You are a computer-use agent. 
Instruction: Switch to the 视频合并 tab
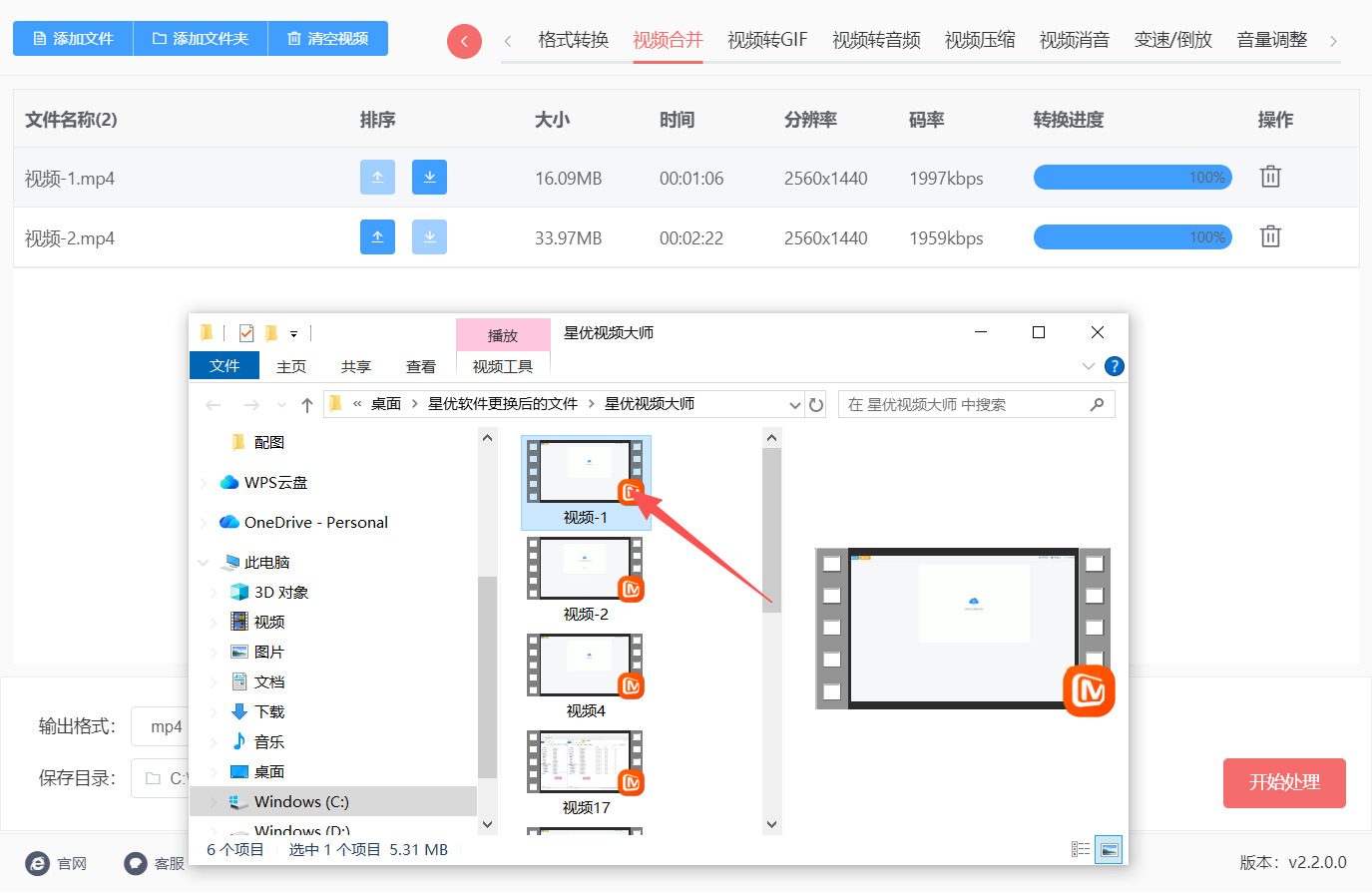(x=668, y=40)
